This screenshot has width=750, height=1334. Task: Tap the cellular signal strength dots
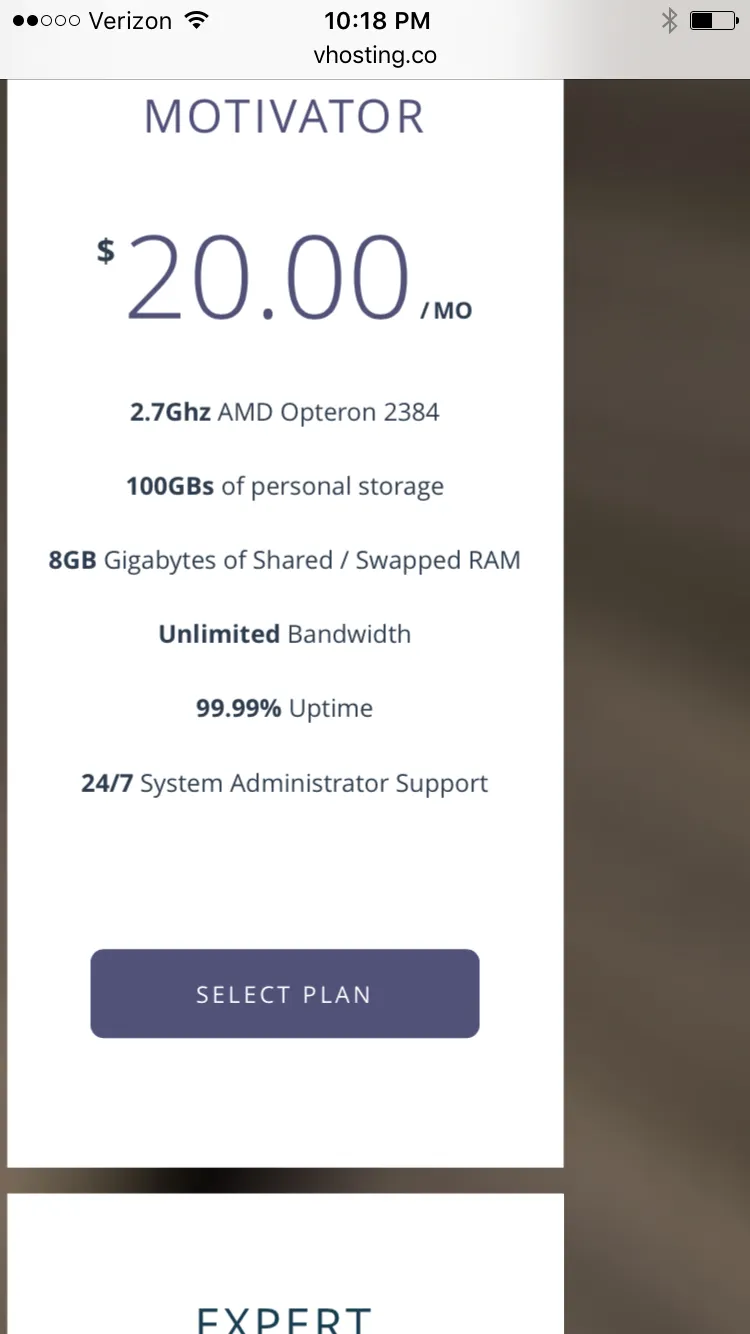coord(46,21)
